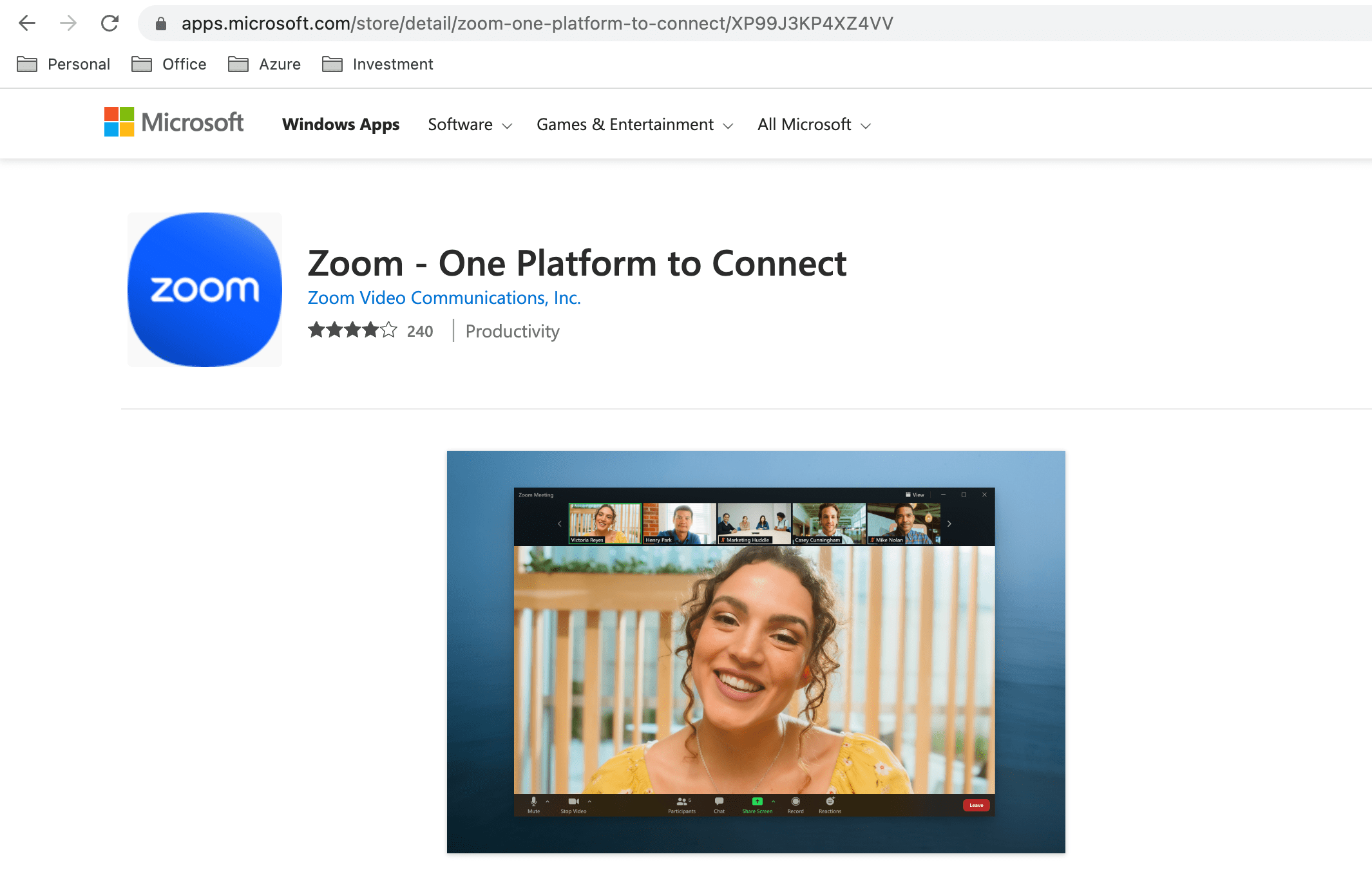
Task: Click the Productivity category link
Action: [x=512, y=332]
